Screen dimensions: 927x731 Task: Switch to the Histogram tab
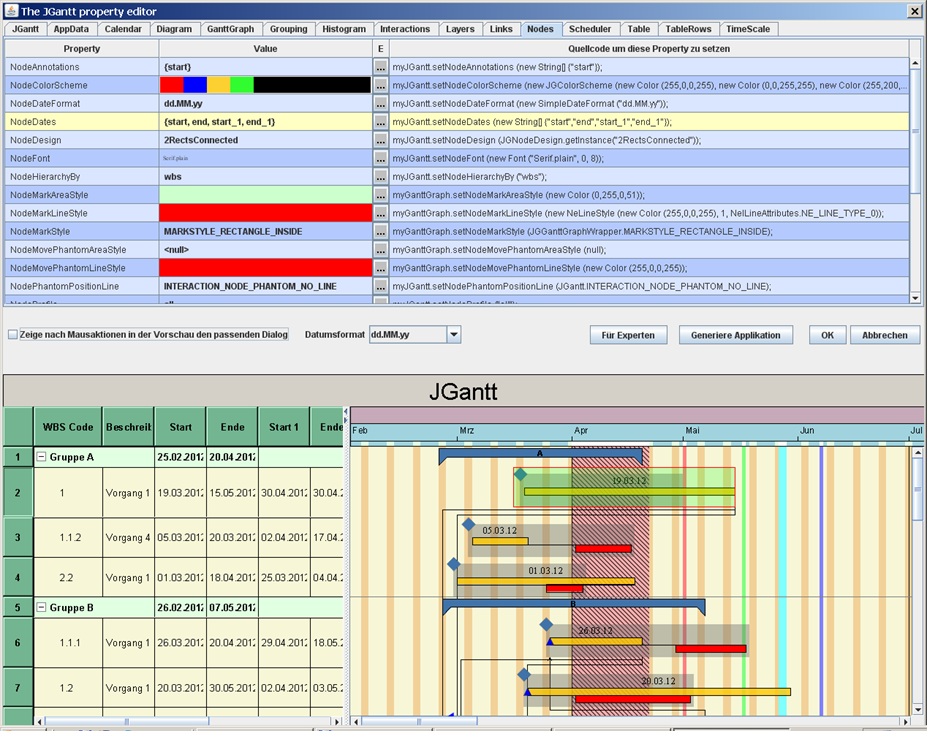[344, 29]
